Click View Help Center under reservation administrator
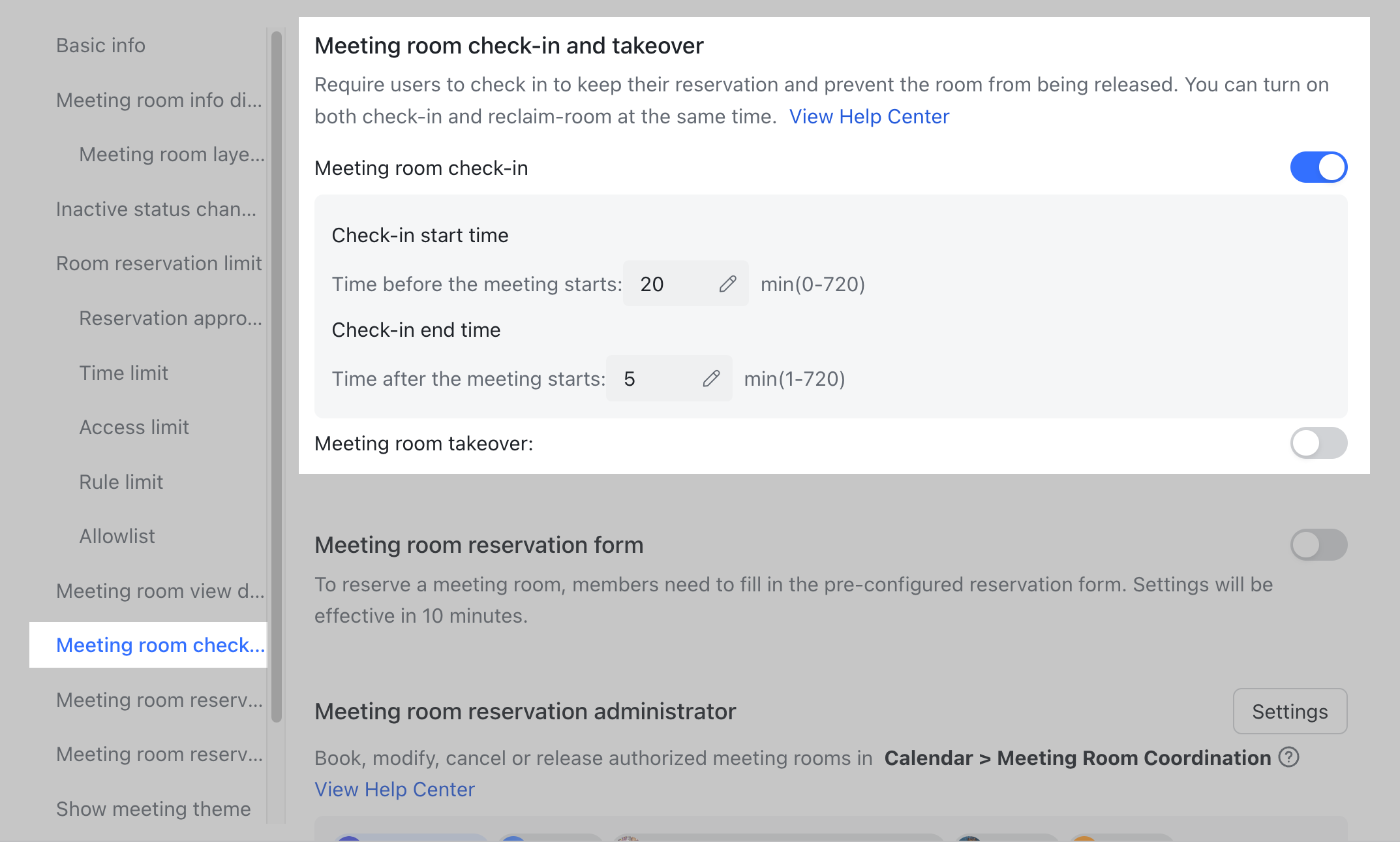 tap(394, 788)
